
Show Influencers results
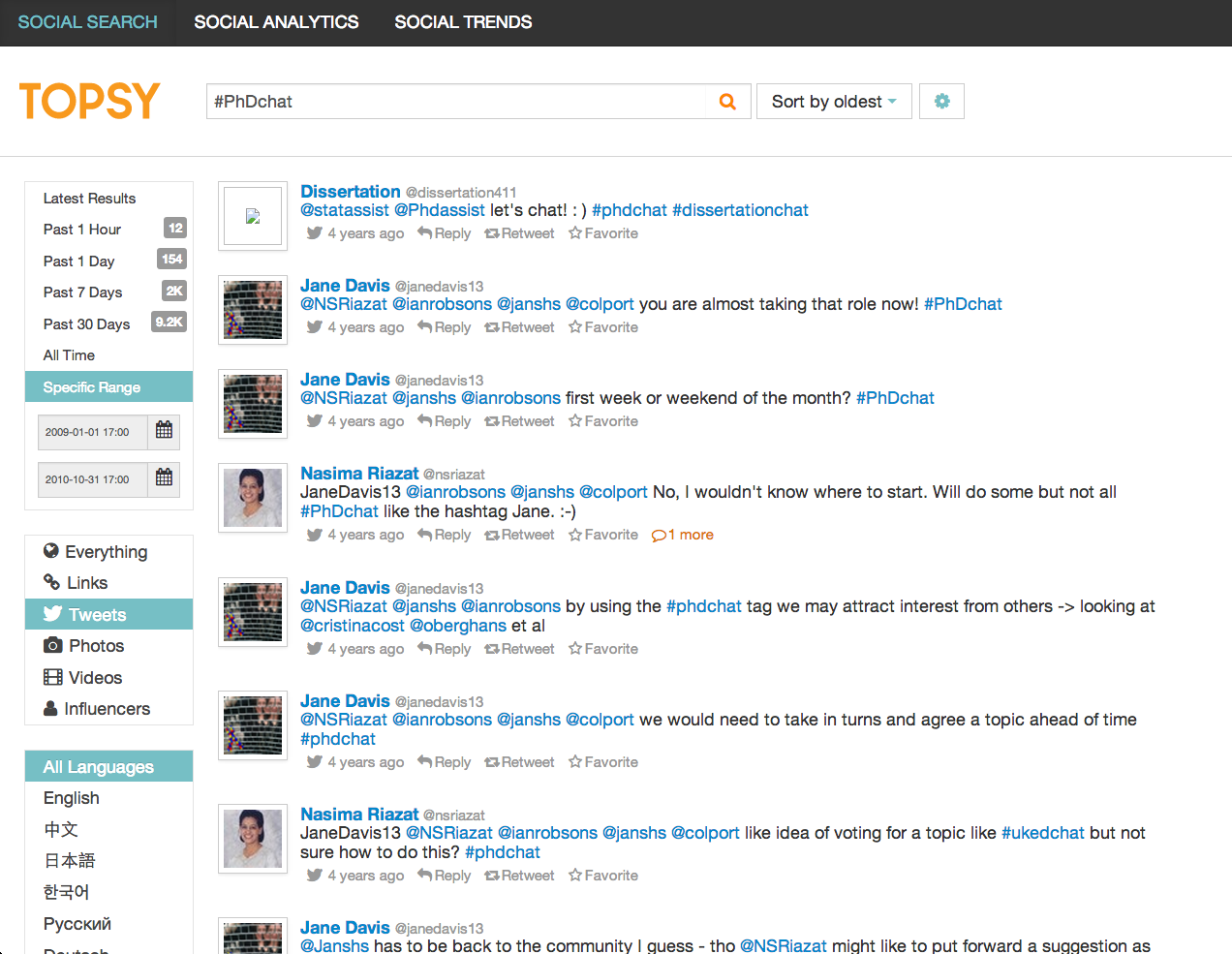tap(108, 709)
